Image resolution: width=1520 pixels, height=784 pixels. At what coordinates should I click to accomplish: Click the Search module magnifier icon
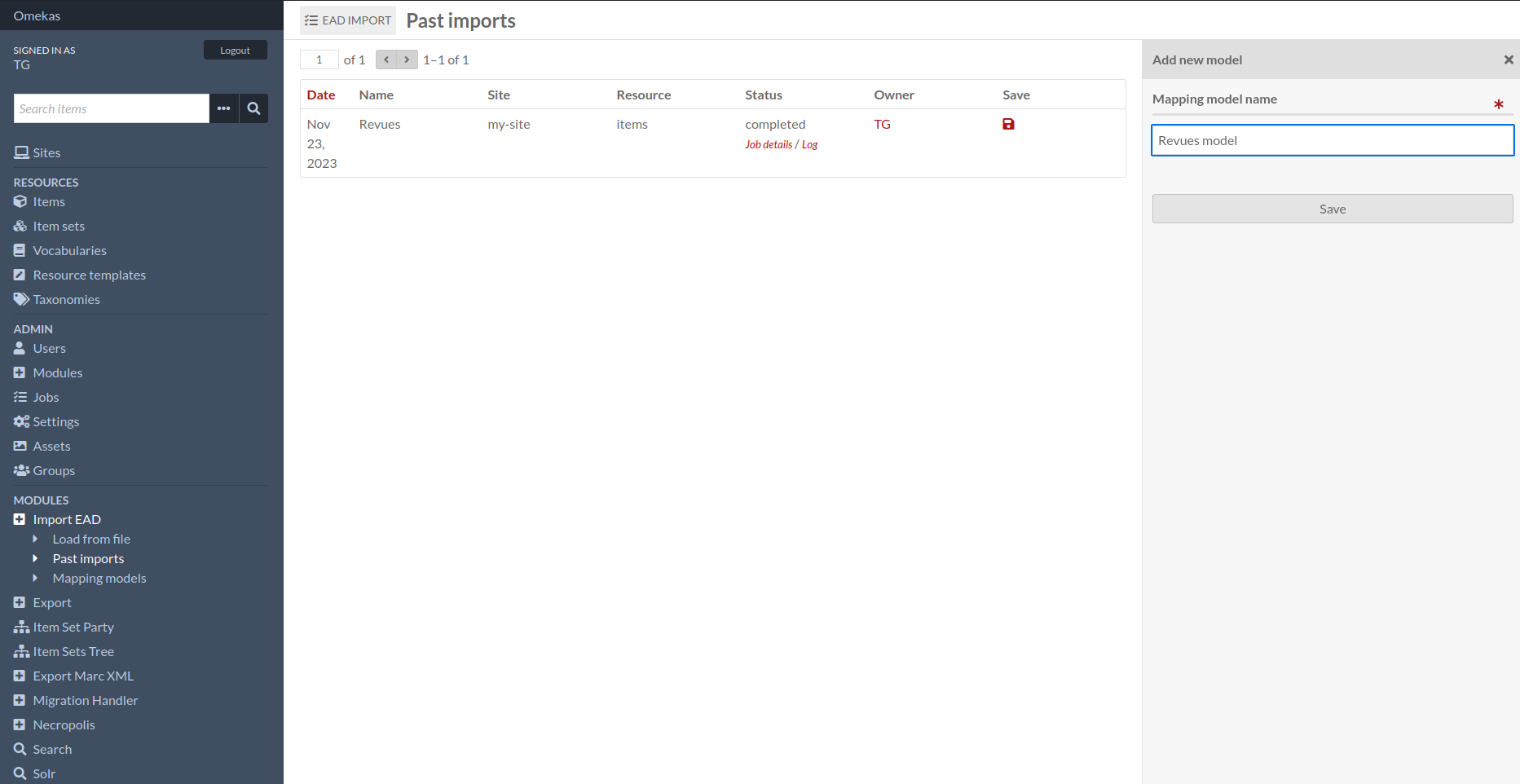20,749
